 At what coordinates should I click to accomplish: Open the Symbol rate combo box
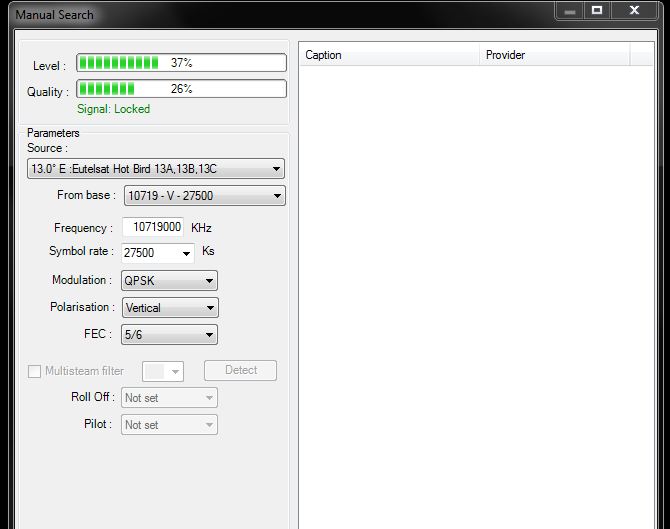point(158,253)
